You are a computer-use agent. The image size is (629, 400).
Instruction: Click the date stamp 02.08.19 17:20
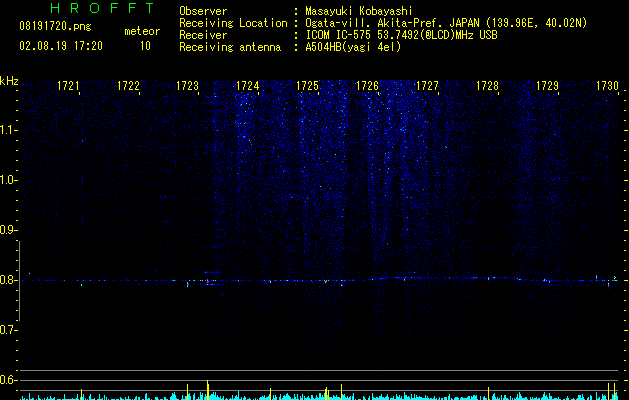click(61, 46)
